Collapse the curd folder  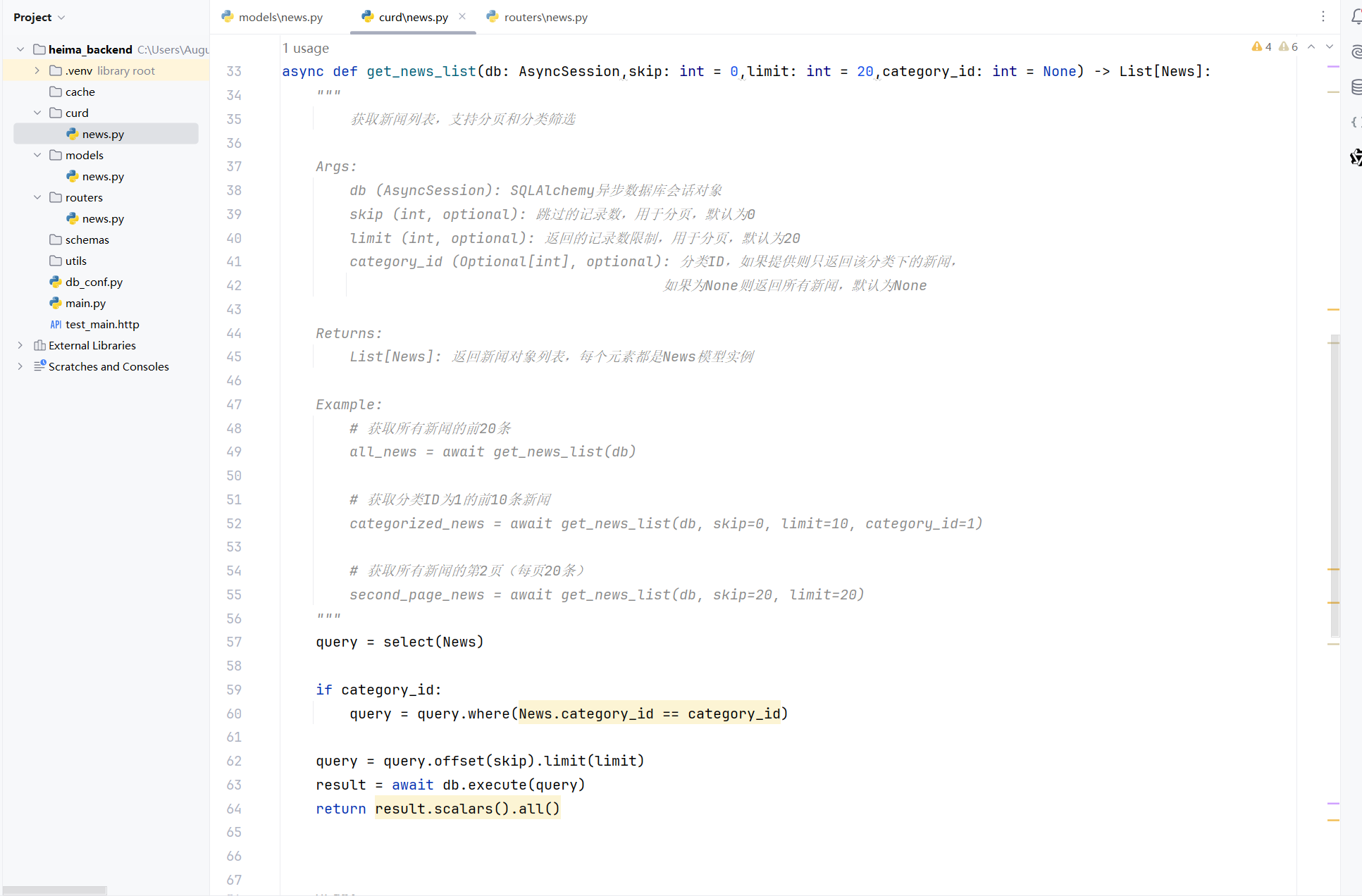click(x=37, y=113)
